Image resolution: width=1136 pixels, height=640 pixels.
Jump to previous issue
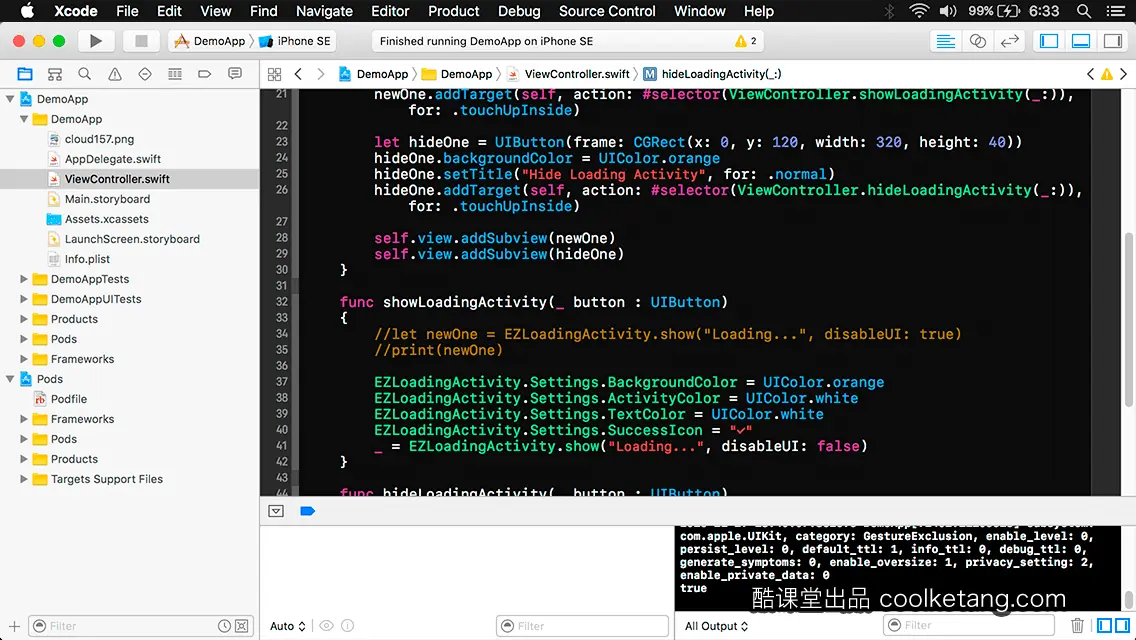click(1090, 74)
